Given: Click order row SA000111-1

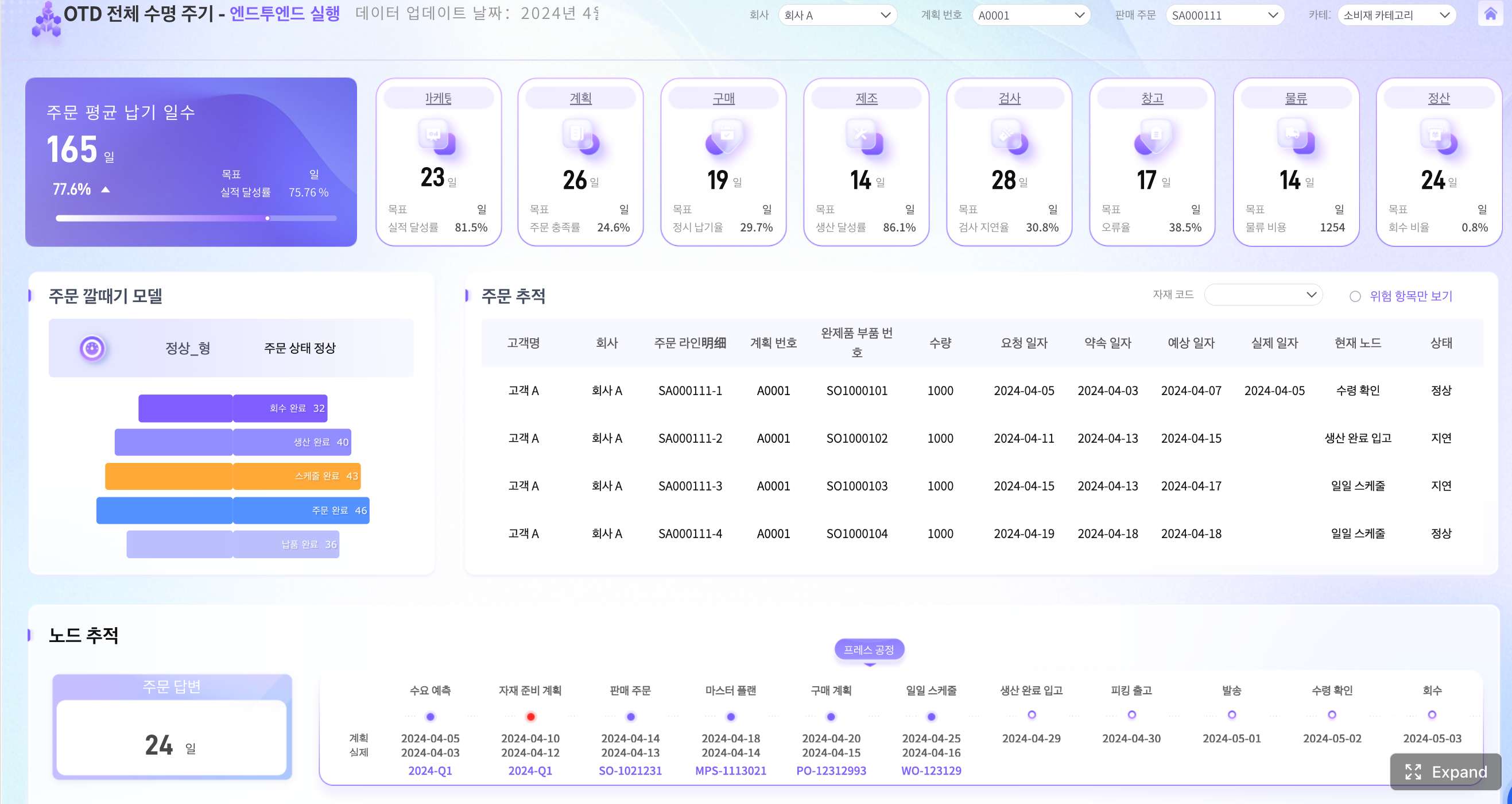Looking at the screenshot, I should coord(983,391).
